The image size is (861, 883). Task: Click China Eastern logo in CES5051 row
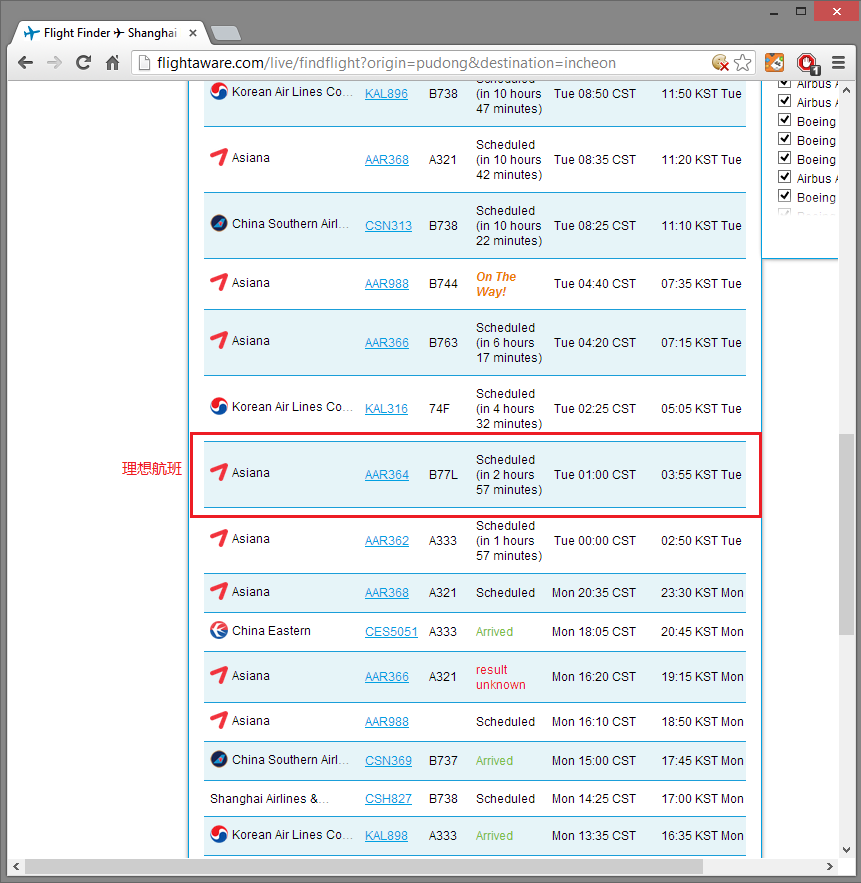click(219, 630)
